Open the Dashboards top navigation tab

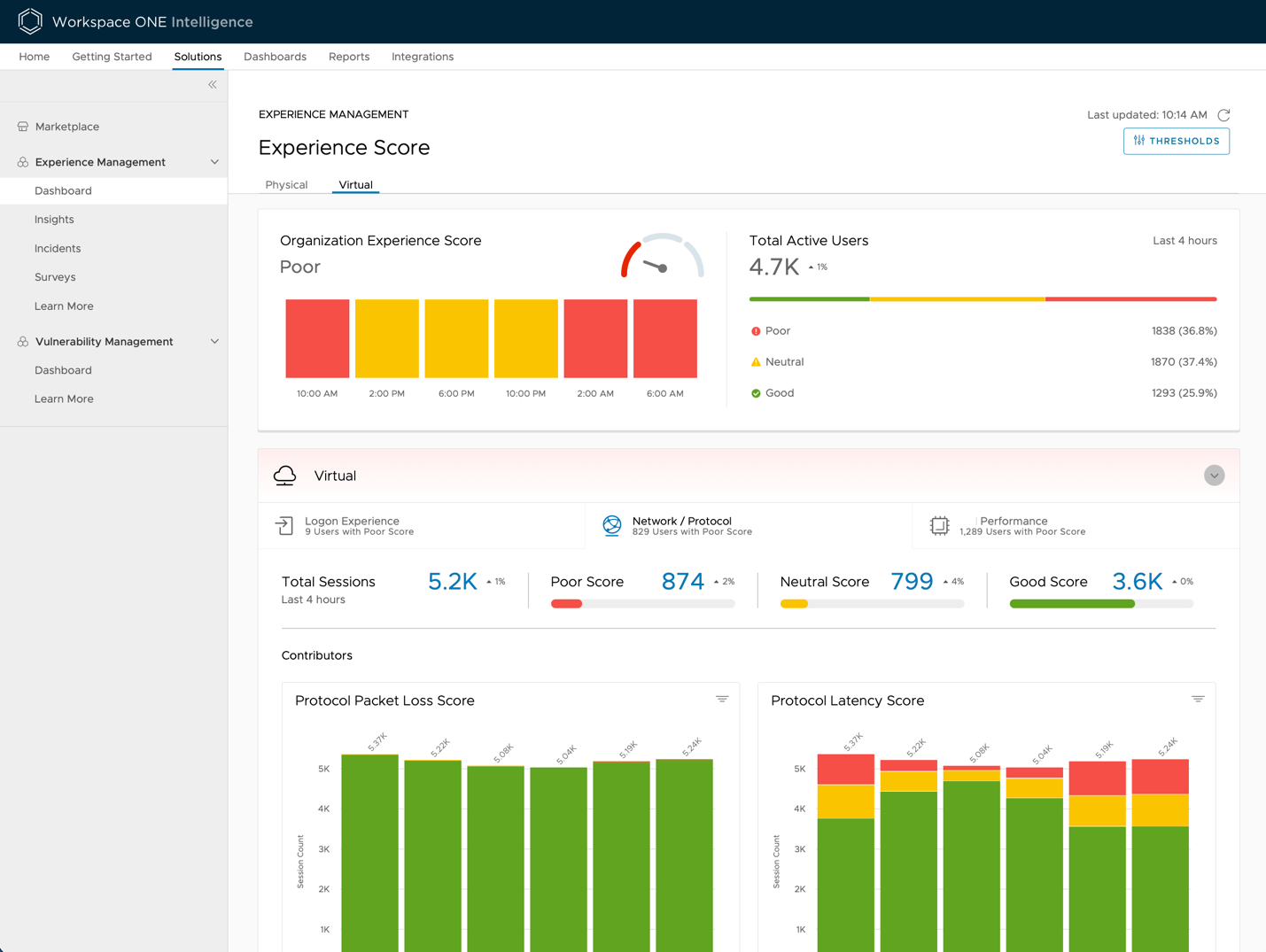point(275,57)
